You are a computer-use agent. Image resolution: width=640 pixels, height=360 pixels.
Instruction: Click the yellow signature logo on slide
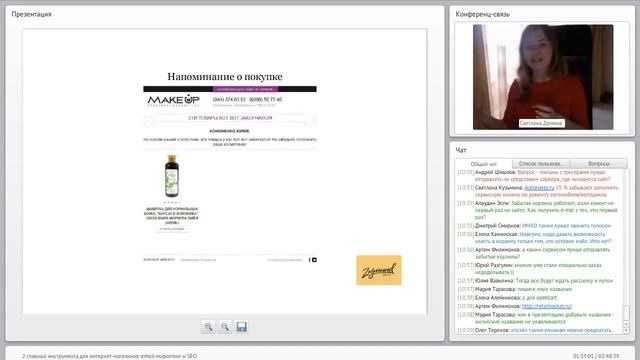379,270
